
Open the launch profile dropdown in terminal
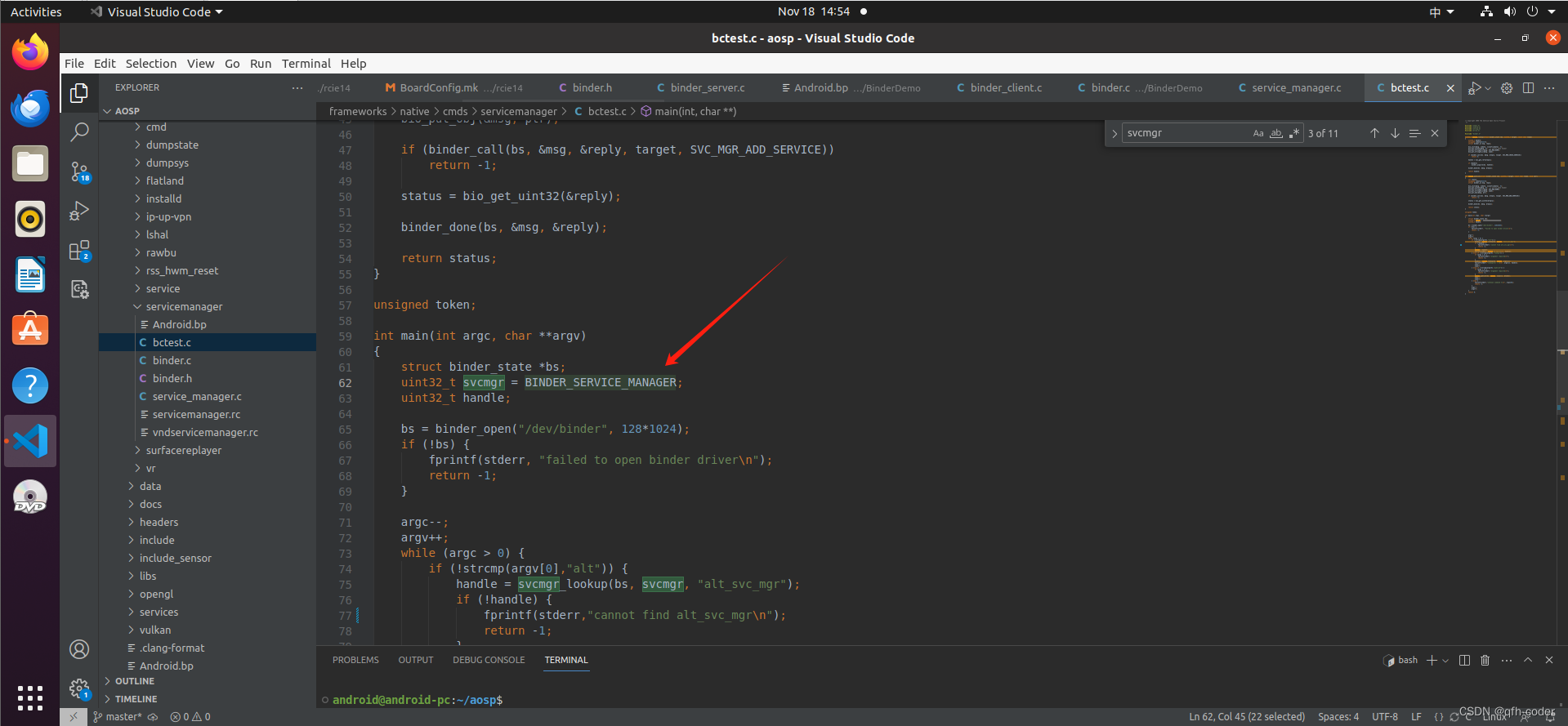click(1445, 660)
